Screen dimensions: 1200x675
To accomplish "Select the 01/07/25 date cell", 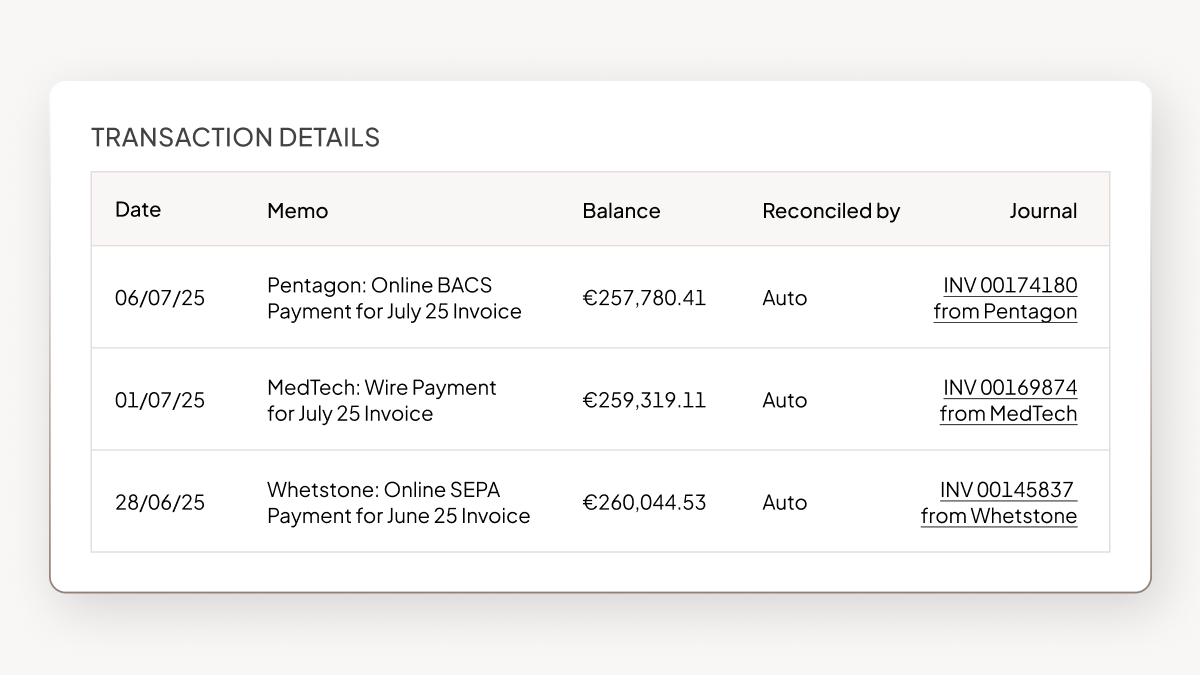I will pos(160,400).
